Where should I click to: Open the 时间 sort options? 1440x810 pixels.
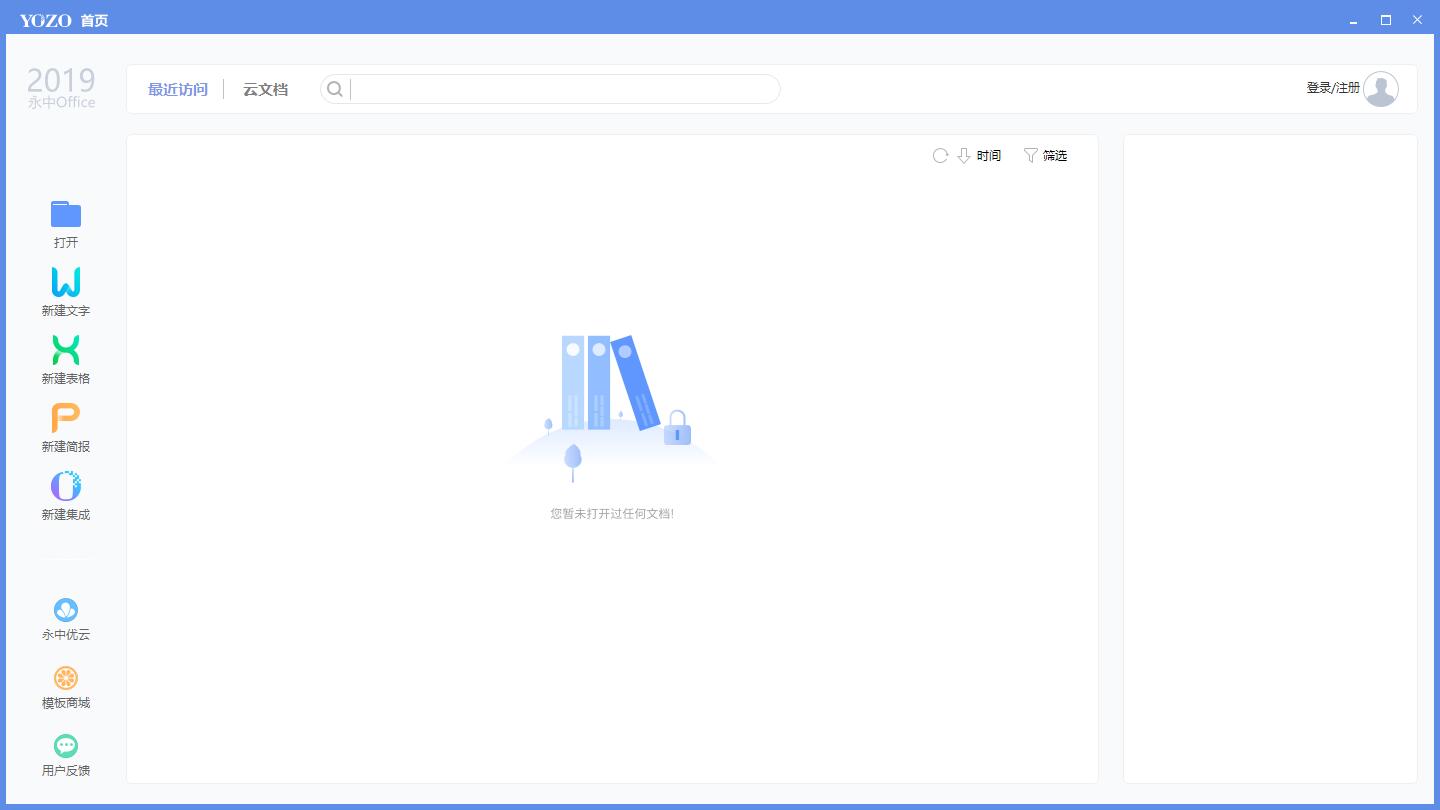pyautogui.click(x=987, y=155)
